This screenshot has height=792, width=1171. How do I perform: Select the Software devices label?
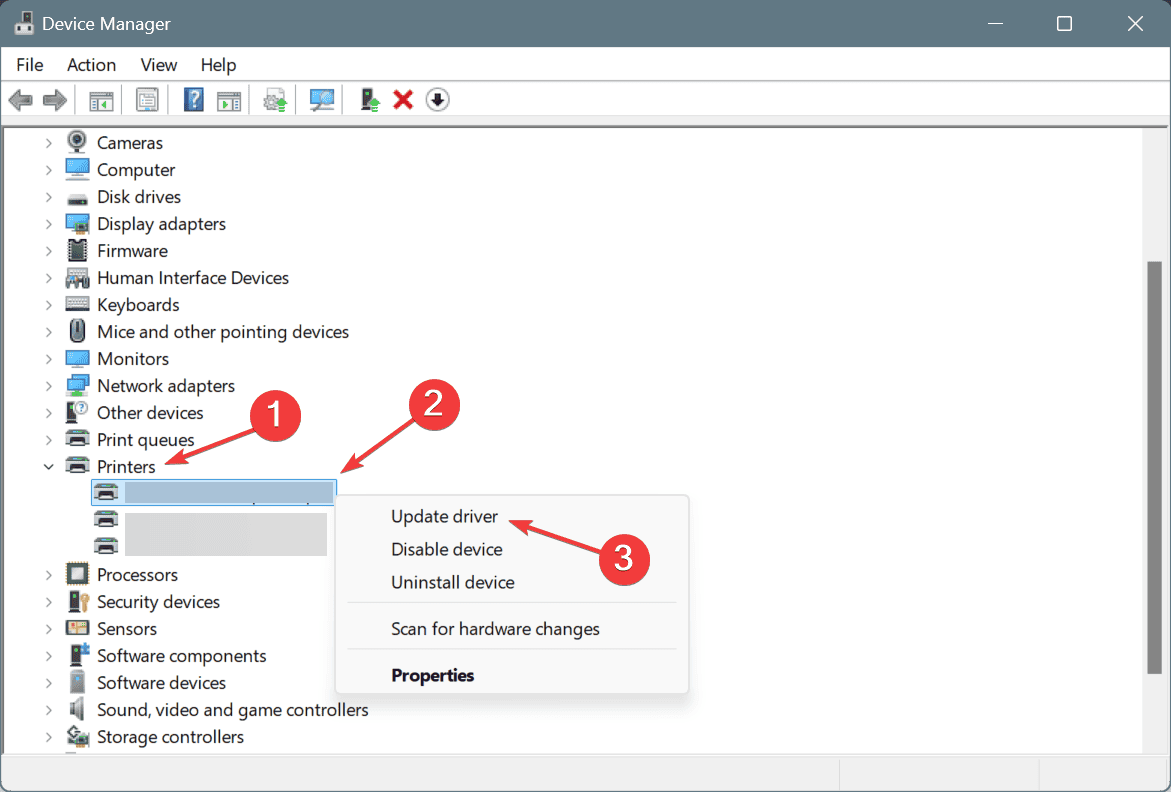[161, 683]
